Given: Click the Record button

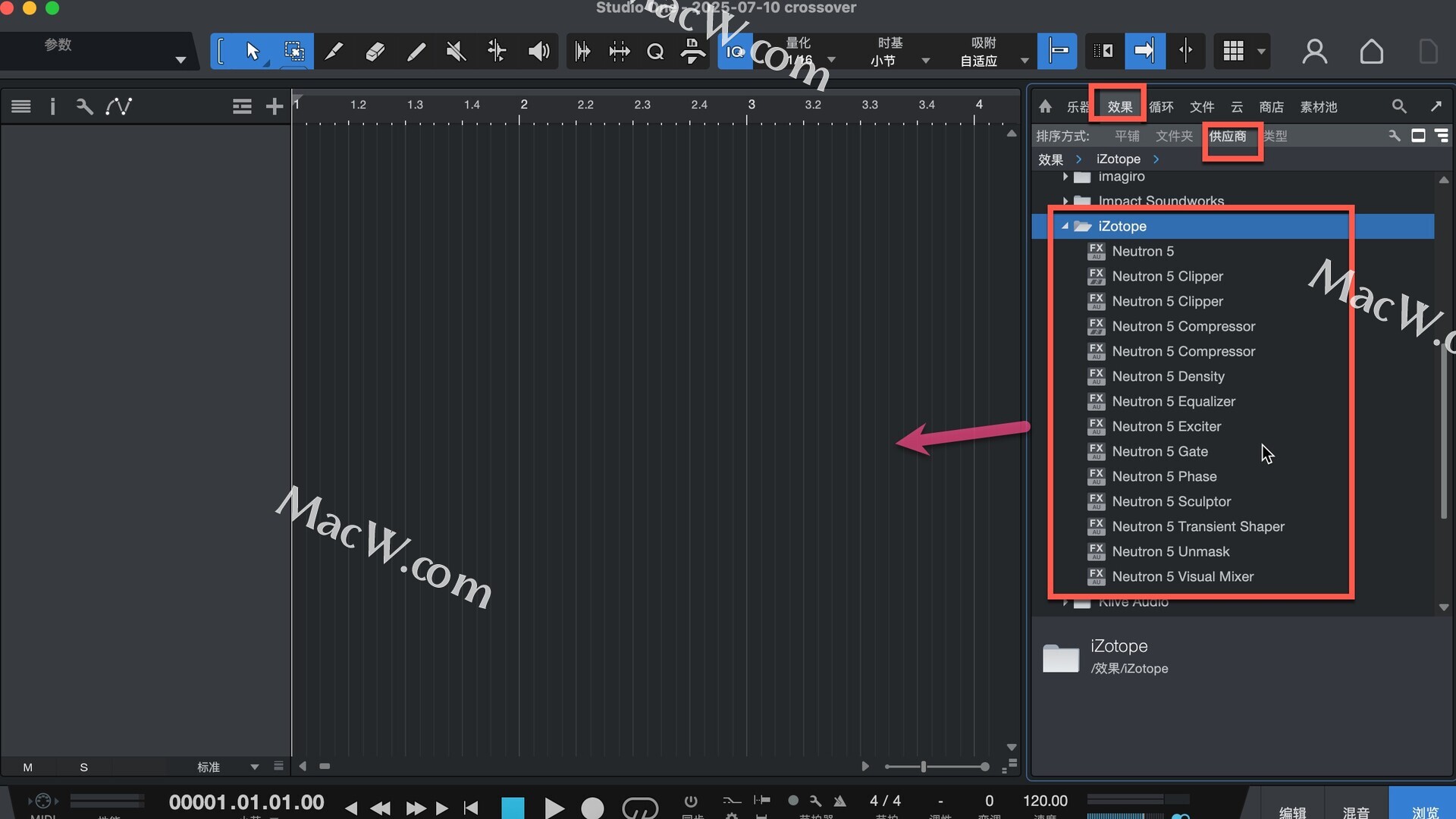Looking at the screenshot, I should click(x=592, y=808).
